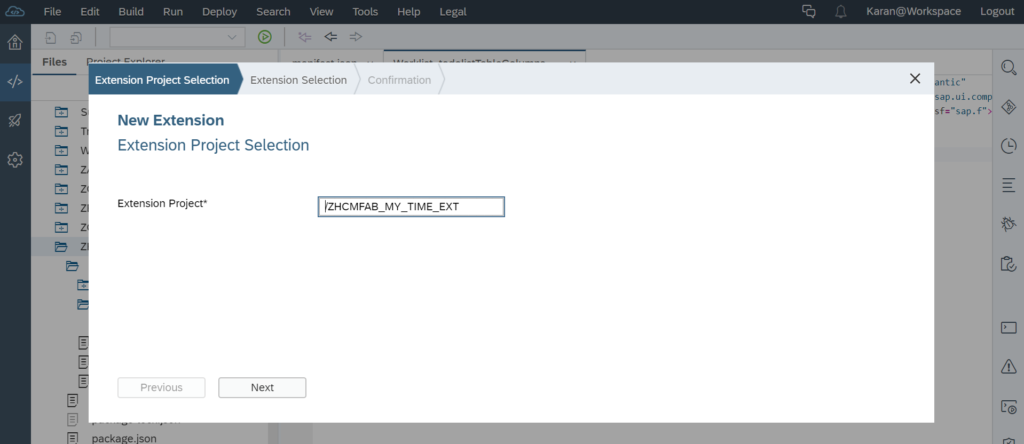Screen dimensions: 1024x444
Task: Focus the Extension Project input field
Action: 411,206
